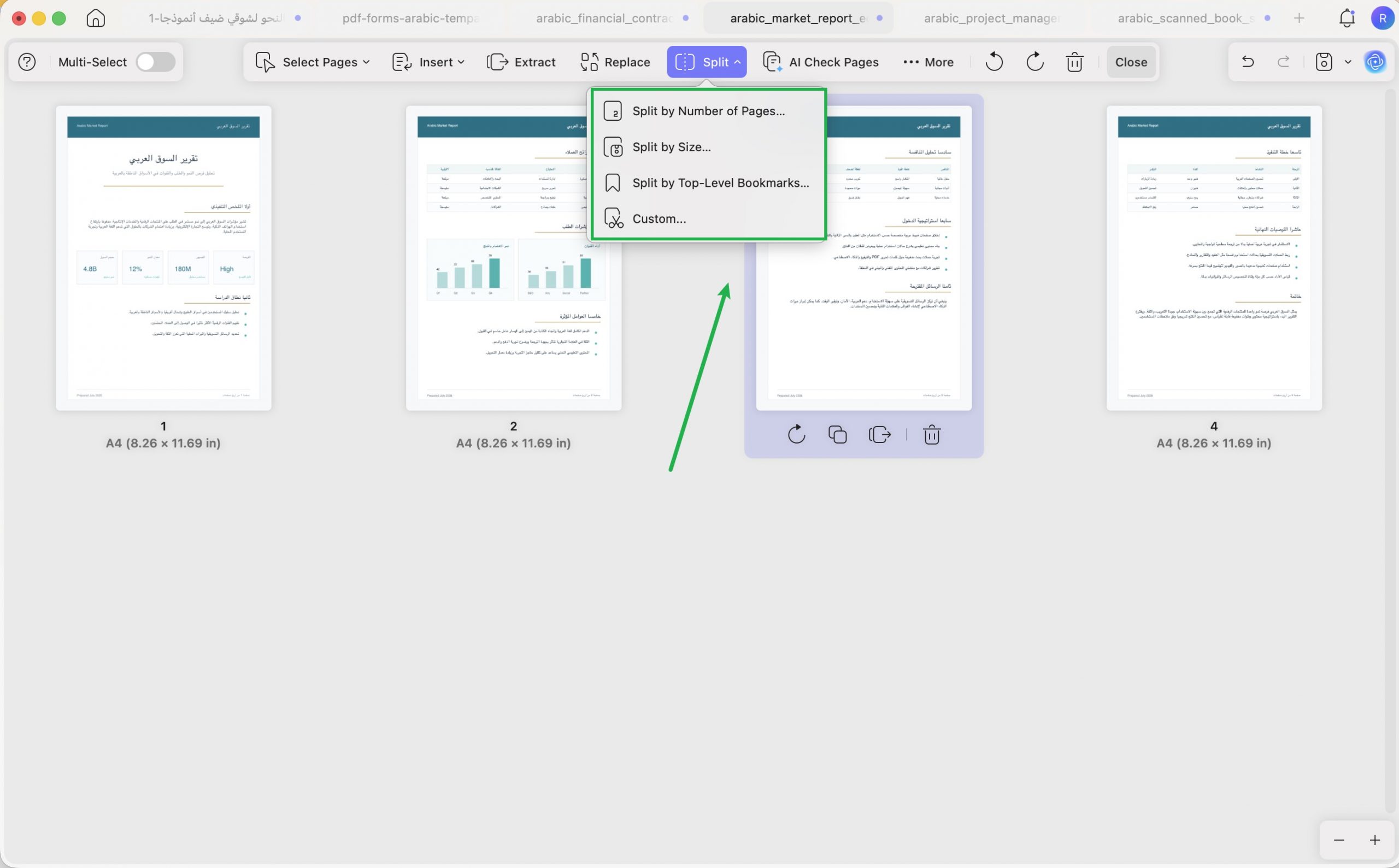
Task: Duplicate the selected page 3
Action: pyautogui.click(x=837, y=435)
